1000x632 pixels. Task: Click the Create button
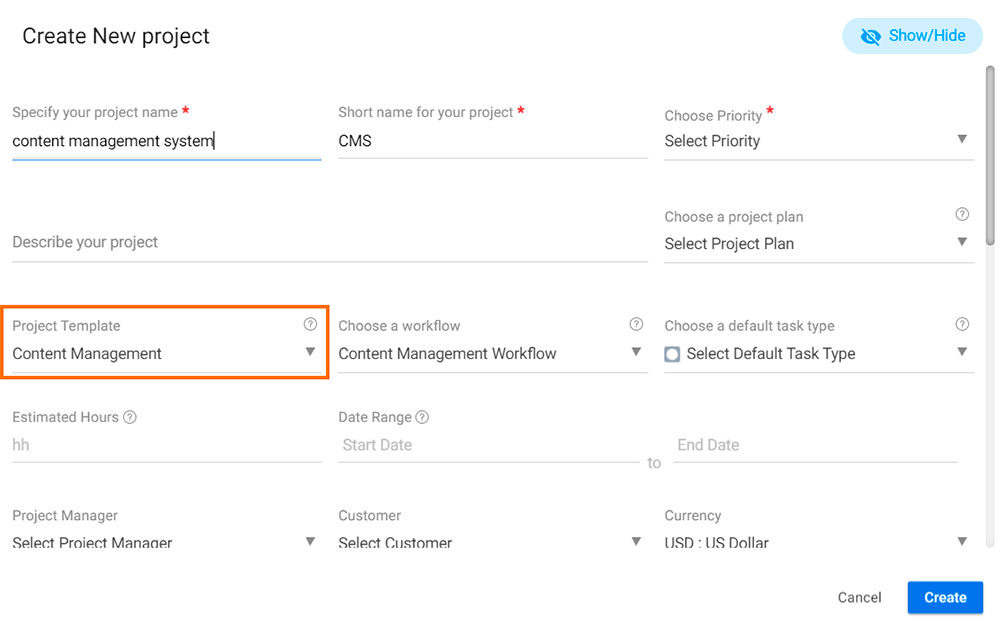point(945,598)
